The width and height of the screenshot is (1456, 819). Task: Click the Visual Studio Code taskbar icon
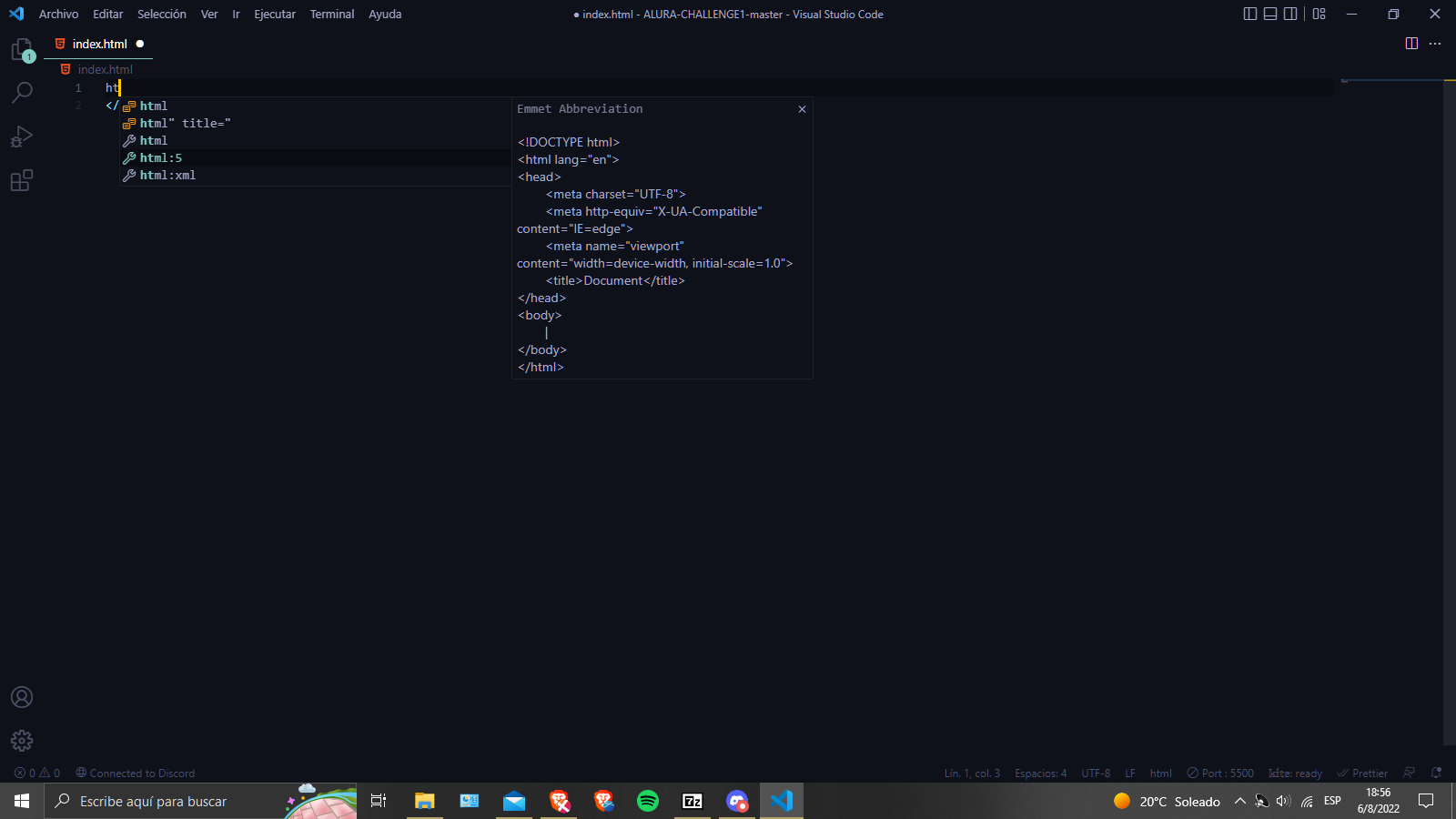782,801
